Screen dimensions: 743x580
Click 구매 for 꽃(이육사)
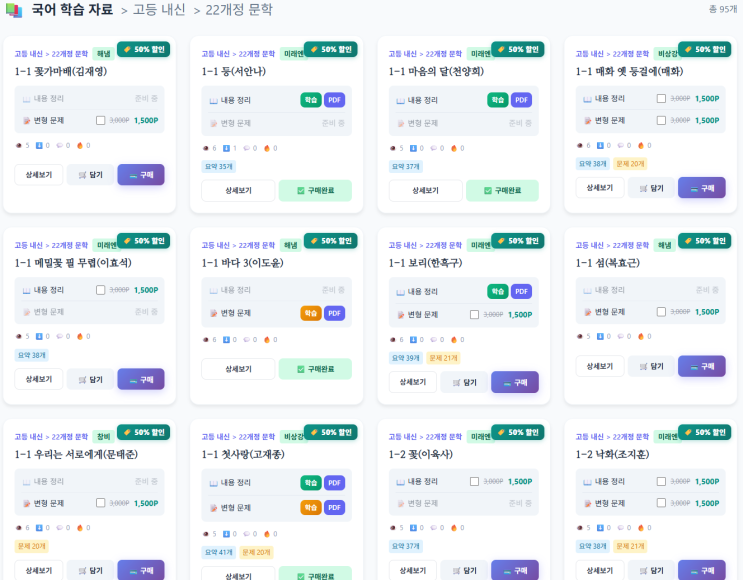point(515,571)
